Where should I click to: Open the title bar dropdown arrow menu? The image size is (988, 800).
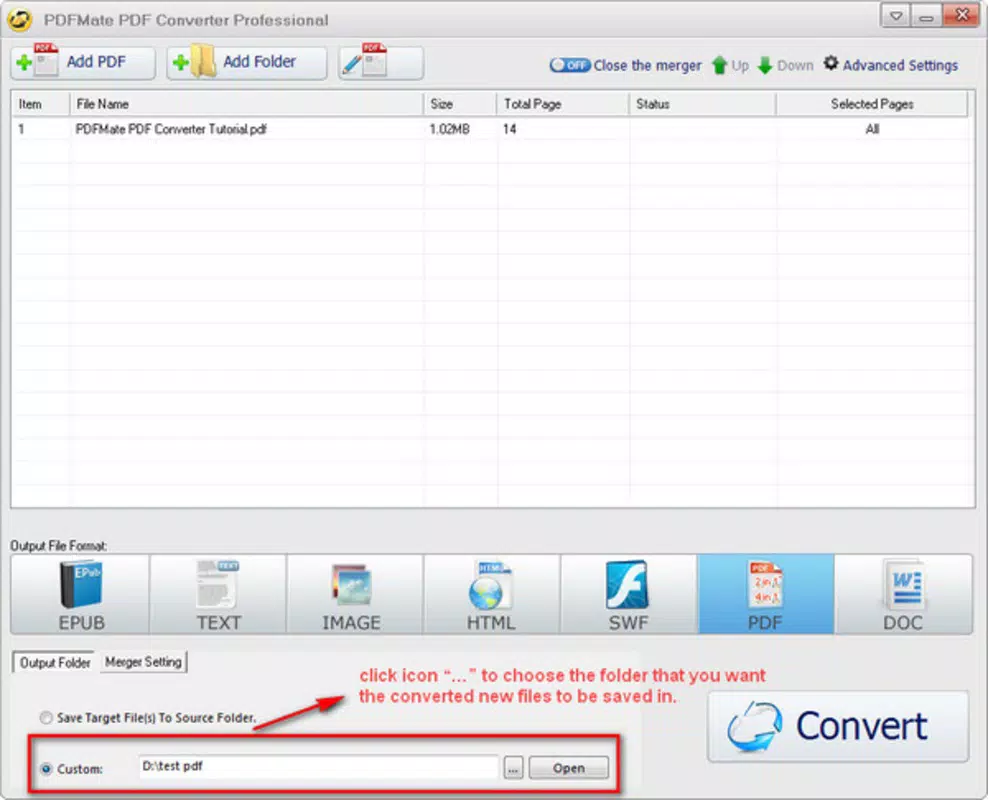[895, 16]
